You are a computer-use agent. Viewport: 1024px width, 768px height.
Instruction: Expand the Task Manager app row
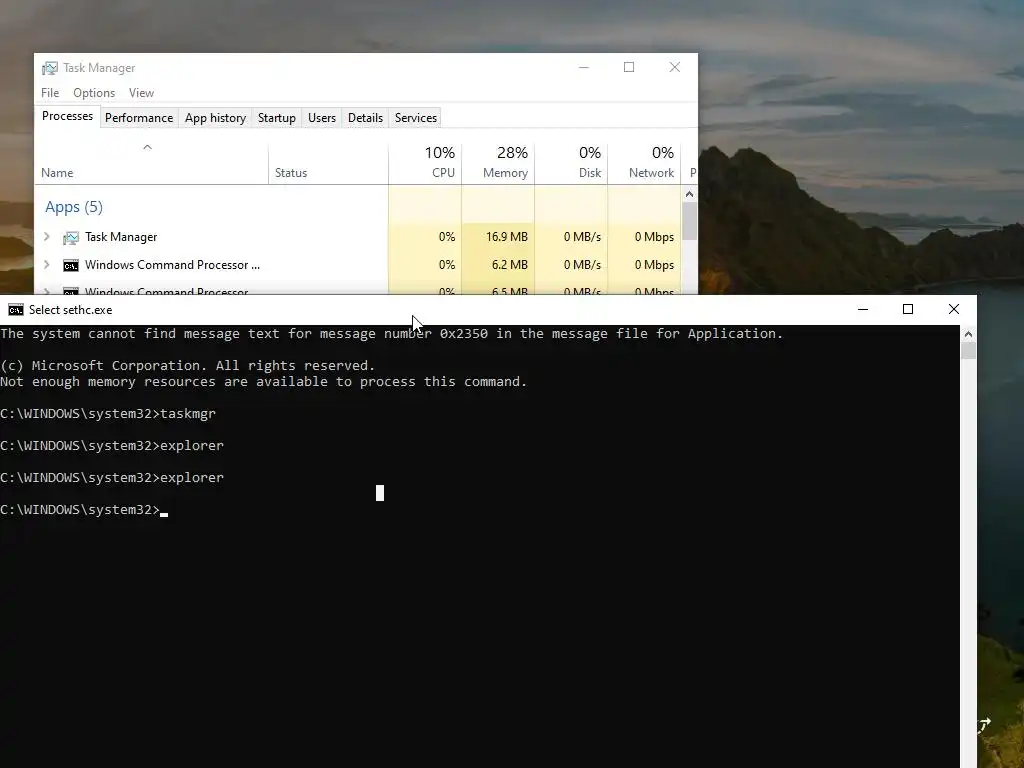pyautogui.click(x=46, y=236)
